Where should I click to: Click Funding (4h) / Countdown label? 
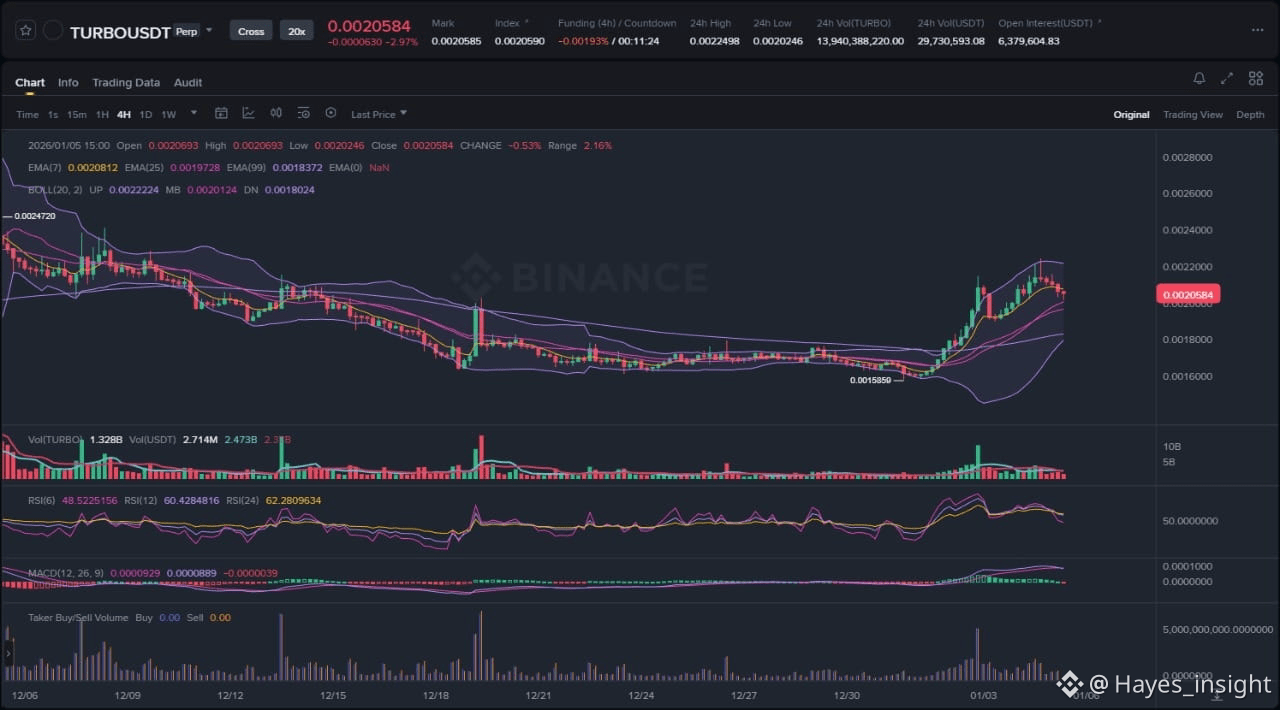[x=617, y=23]
